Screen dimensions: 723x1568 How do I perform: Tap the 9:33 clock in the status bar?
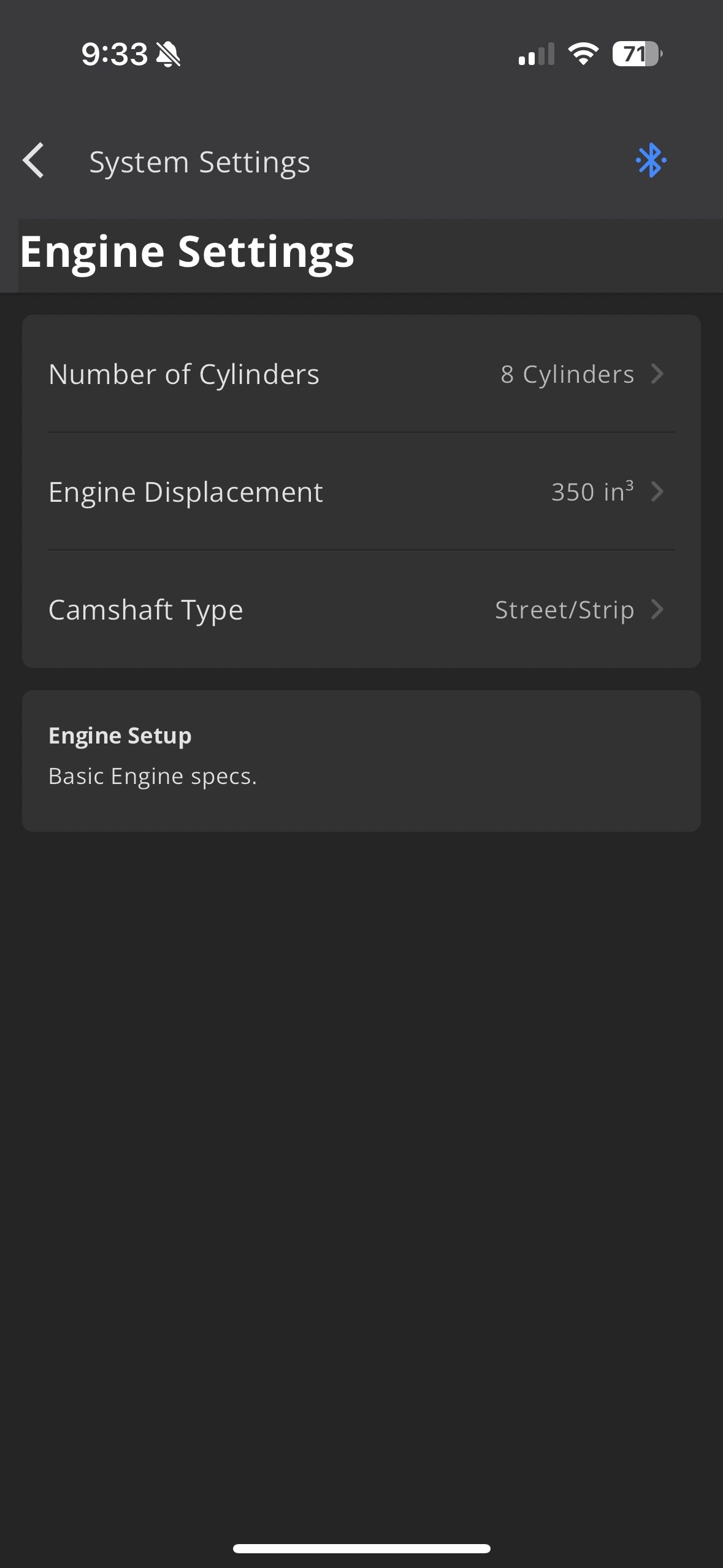[115, 54]
